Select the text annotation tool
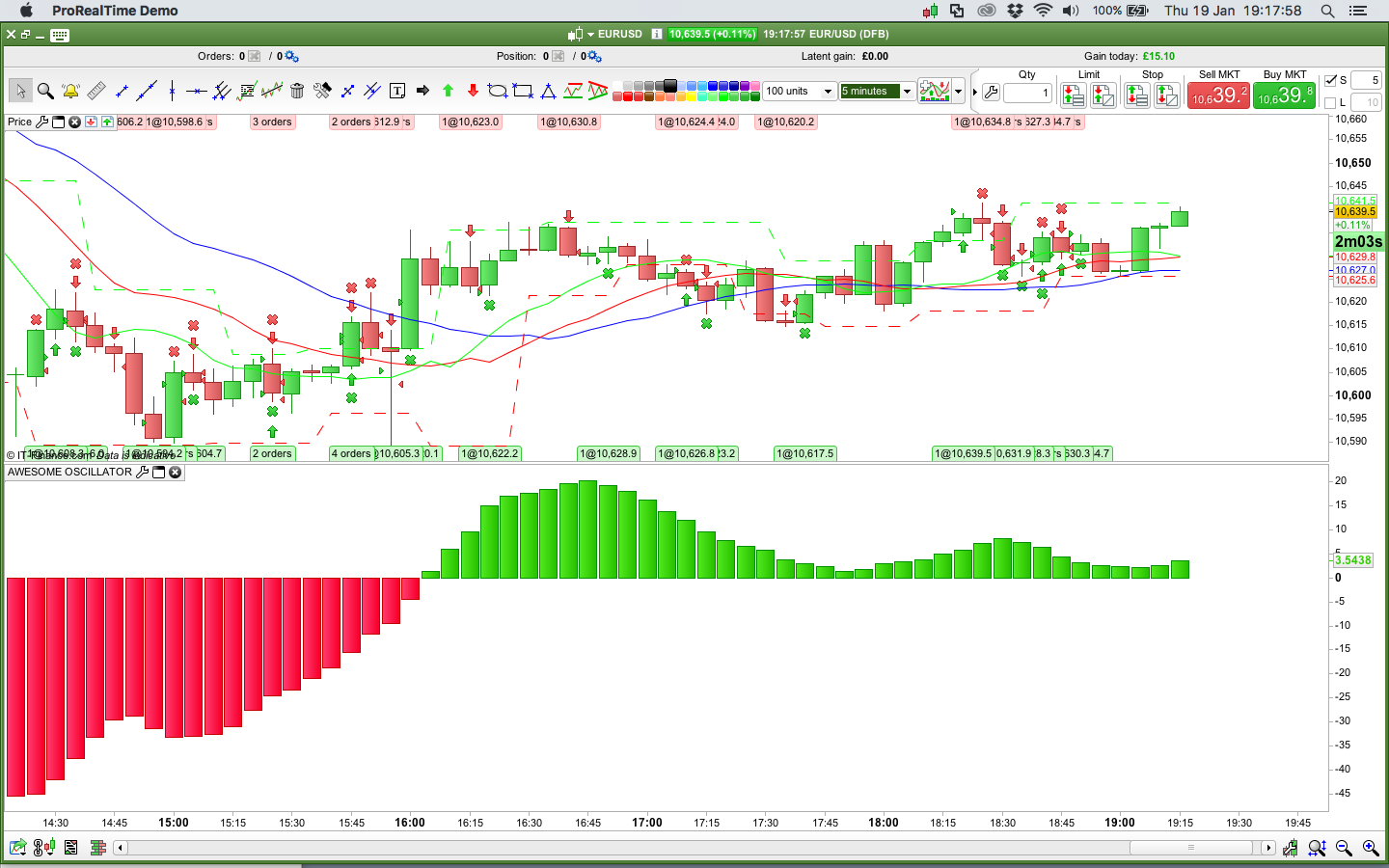This screenshot has height=868, width=1389. pyautogui.click(x=397, y=91)
